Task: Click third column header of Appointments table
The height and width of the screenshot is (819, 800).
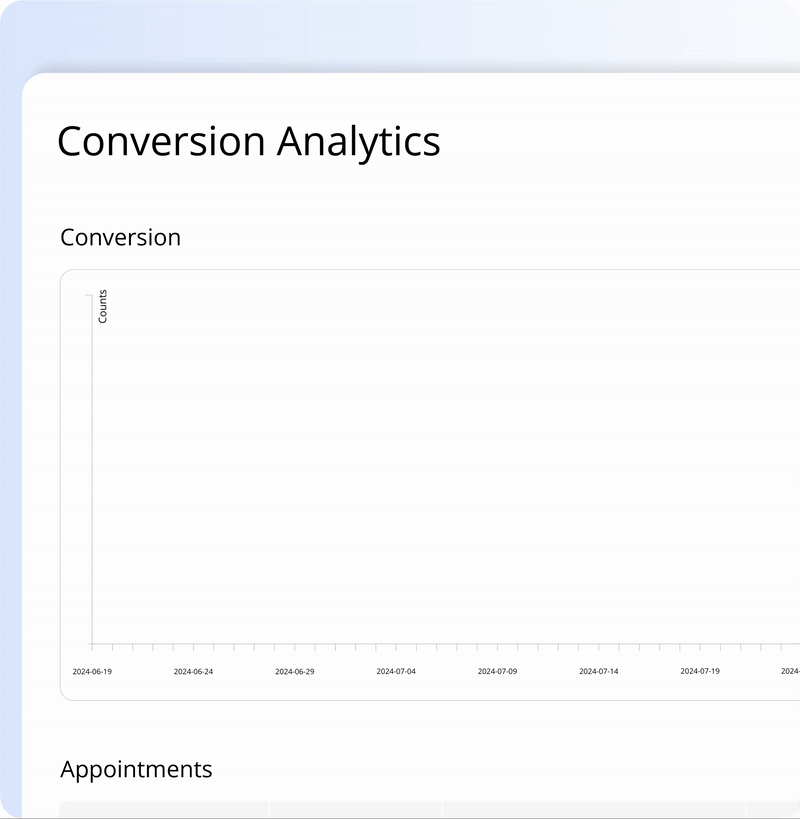Action: [593, 810]
